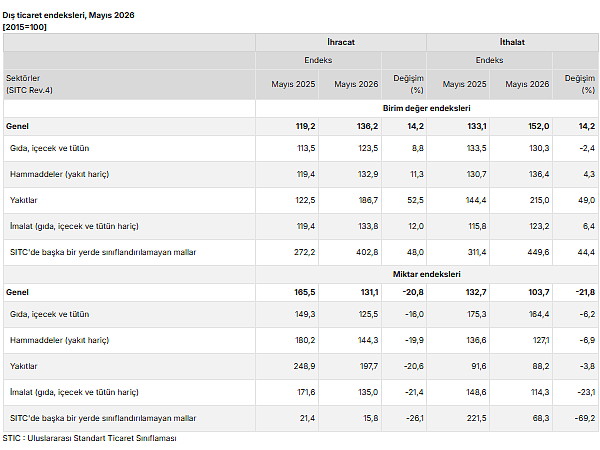Select the İhracat column group header
This screenshot has height=450, width=600.
341,42
